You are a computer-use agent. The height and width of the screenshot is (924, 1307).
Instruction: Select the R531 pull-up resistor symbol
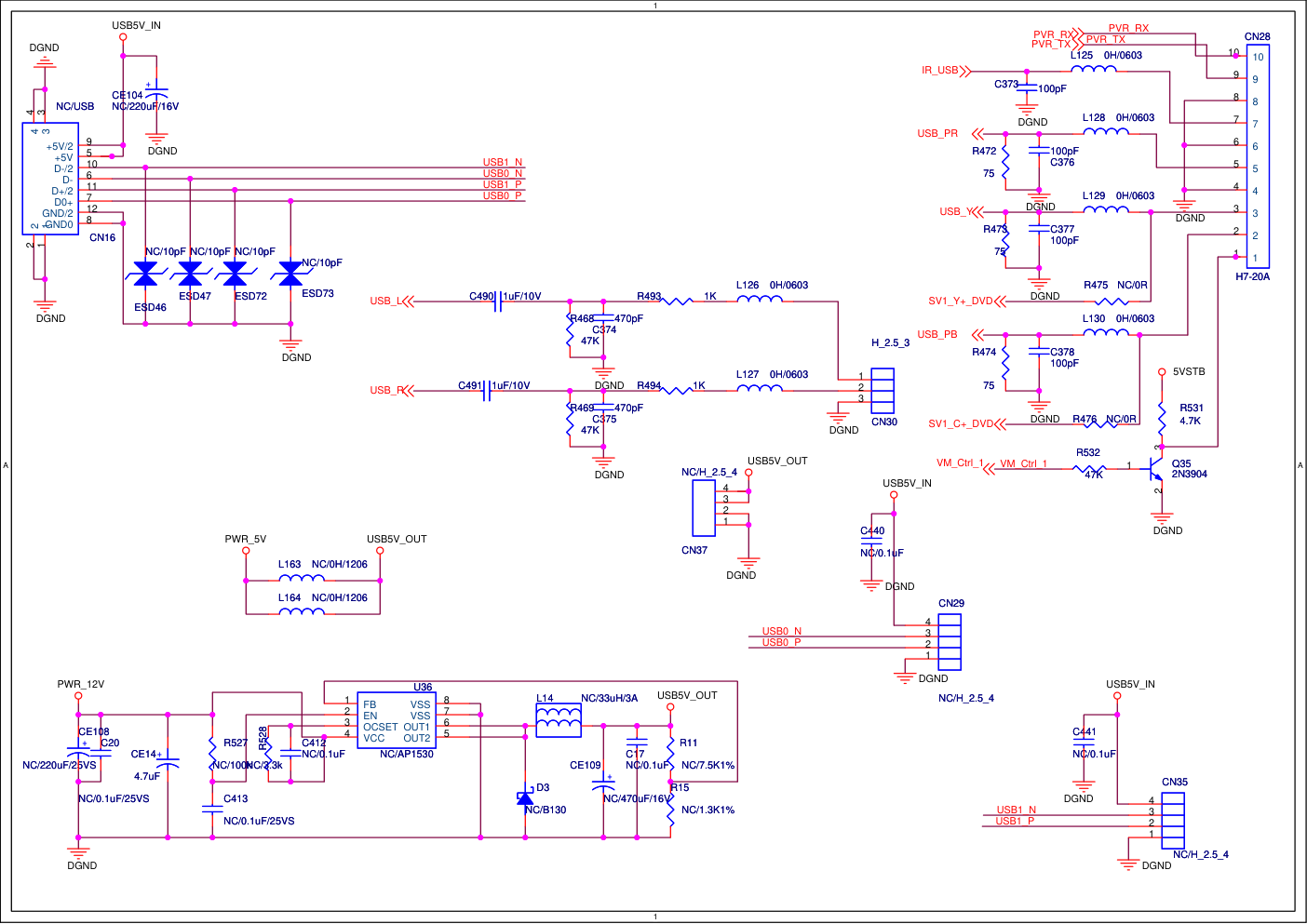point(1162,421)
